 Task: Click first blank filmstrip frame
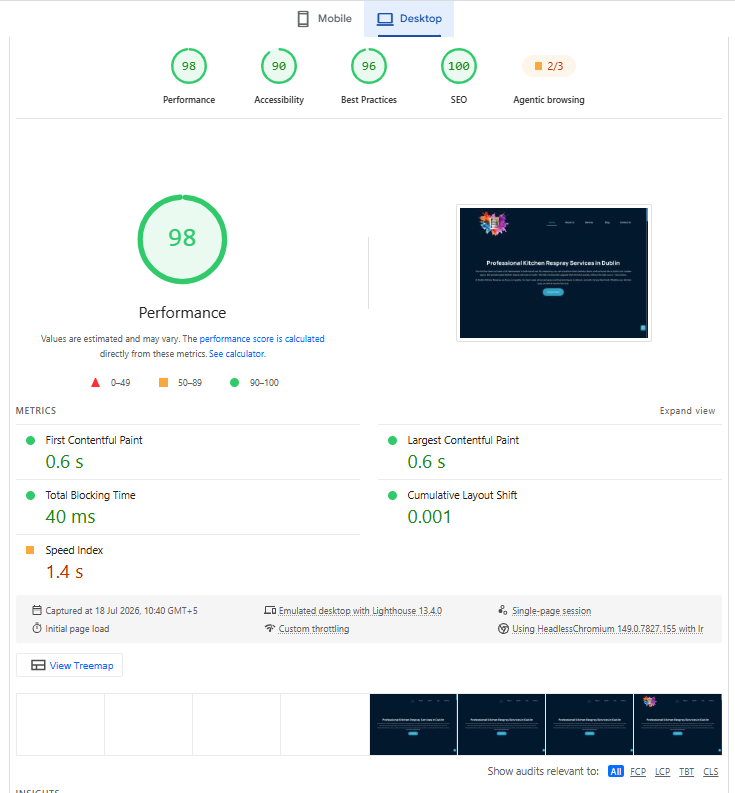coord(60,725)
